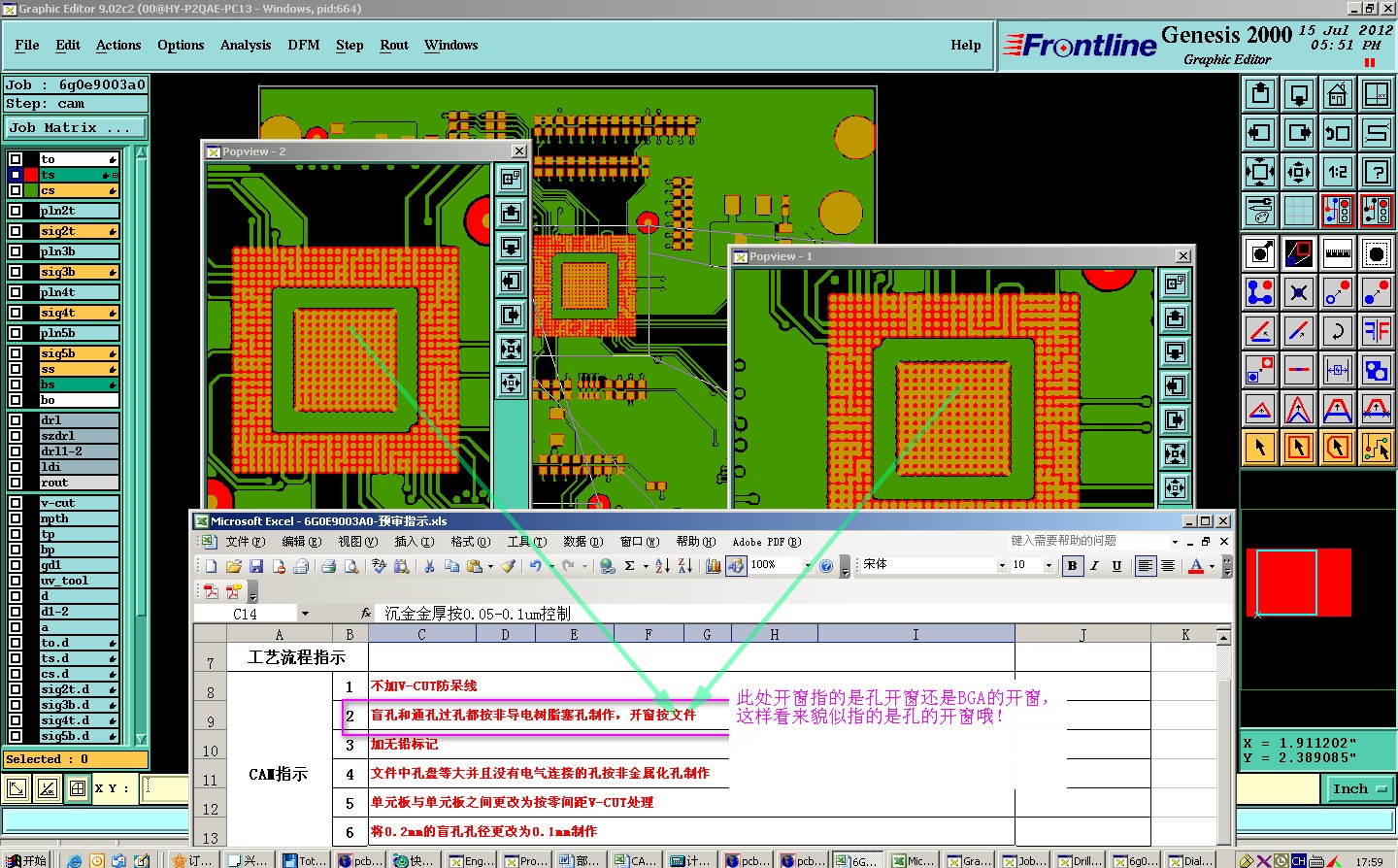Click the pan right view icon
This screenshot has width=1398, height=868.
1299,133
